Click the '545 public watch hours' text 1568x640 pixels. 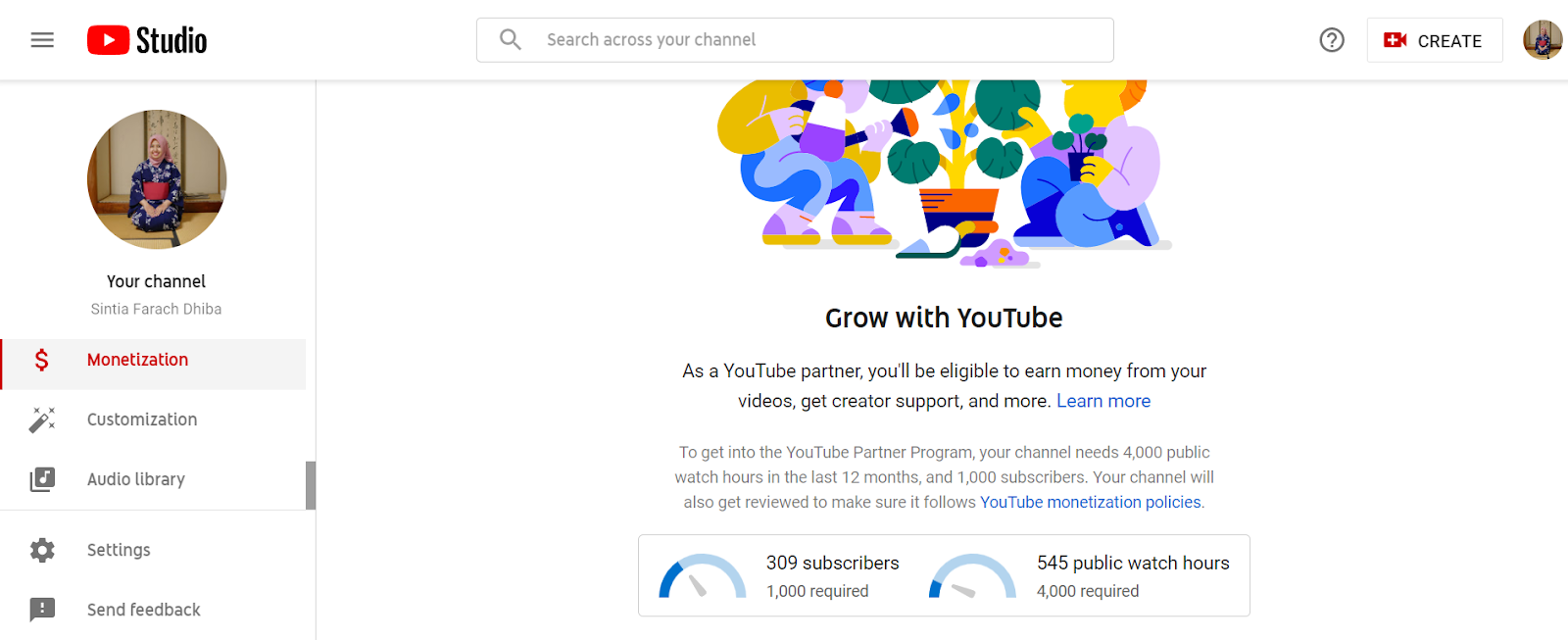point(1133,563)
